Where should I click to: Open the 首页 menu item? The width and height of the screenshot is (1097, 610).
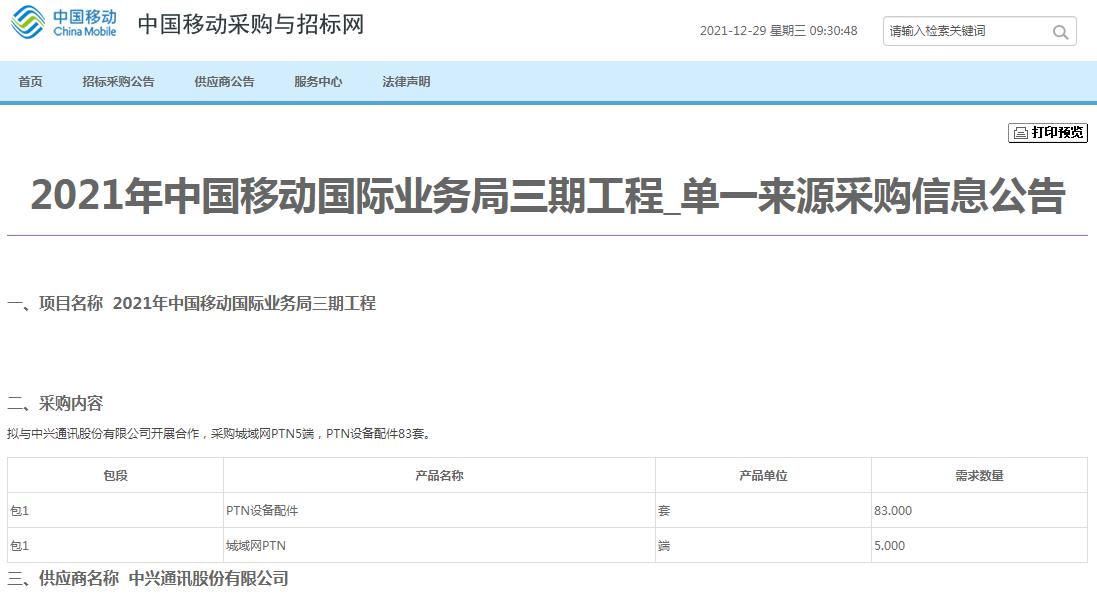tap(31, 82)
